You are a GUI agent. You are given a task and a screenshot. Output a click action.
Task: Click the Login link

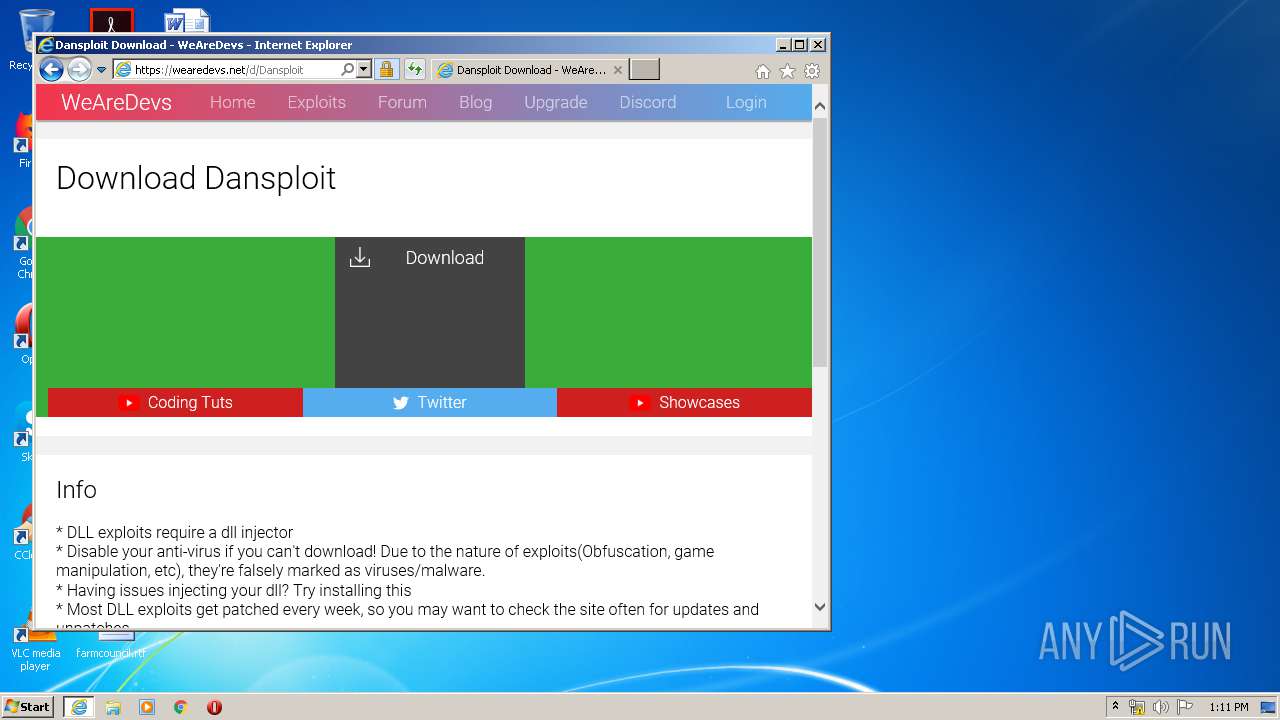pos(746,102)
